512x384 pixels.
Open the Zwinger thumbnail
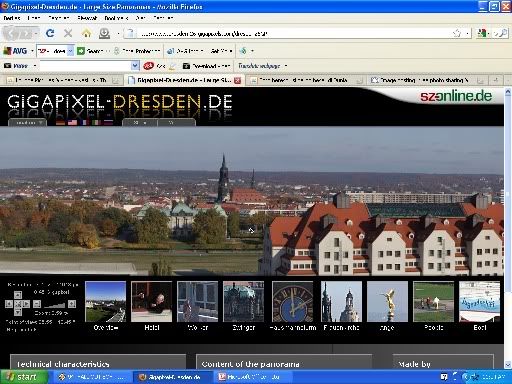tap(244, 301)
